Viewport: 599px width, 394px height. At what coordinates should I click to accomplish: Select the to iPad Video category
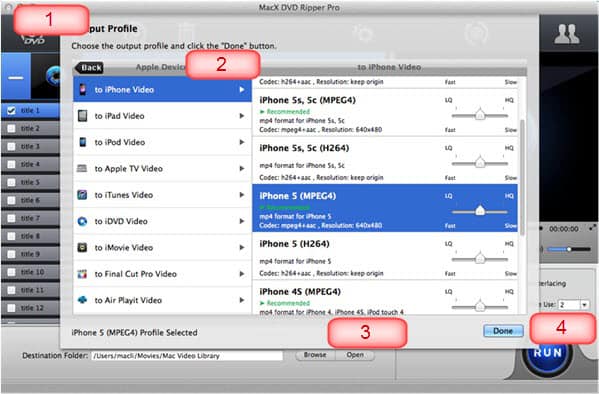coord(162,116)
